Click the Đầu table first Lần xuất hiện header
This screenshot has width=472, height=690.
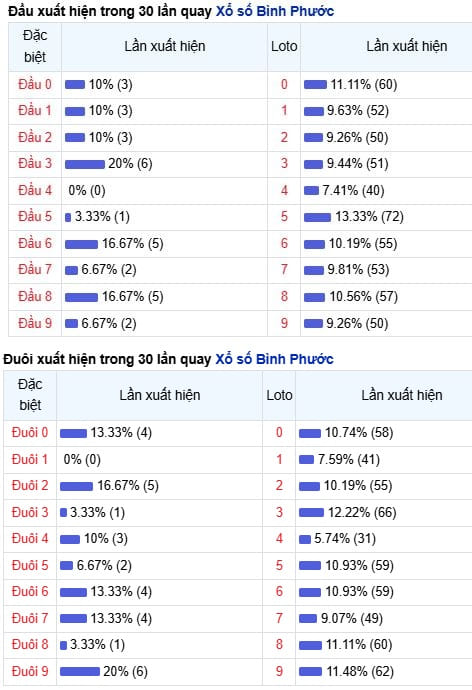pyautogui.click(x=165, y=46)
